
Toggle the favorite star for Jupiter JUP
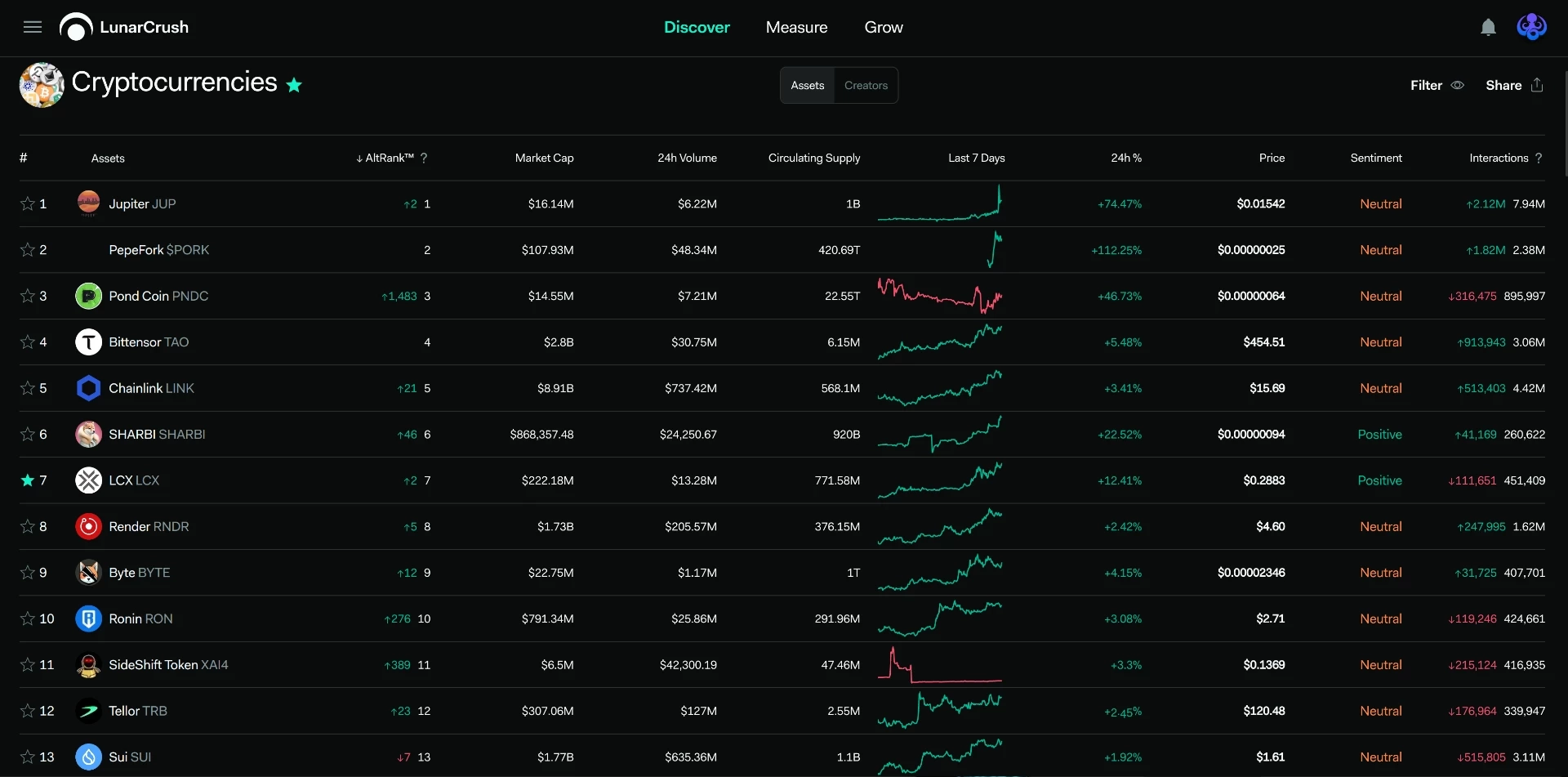(28, 203)
